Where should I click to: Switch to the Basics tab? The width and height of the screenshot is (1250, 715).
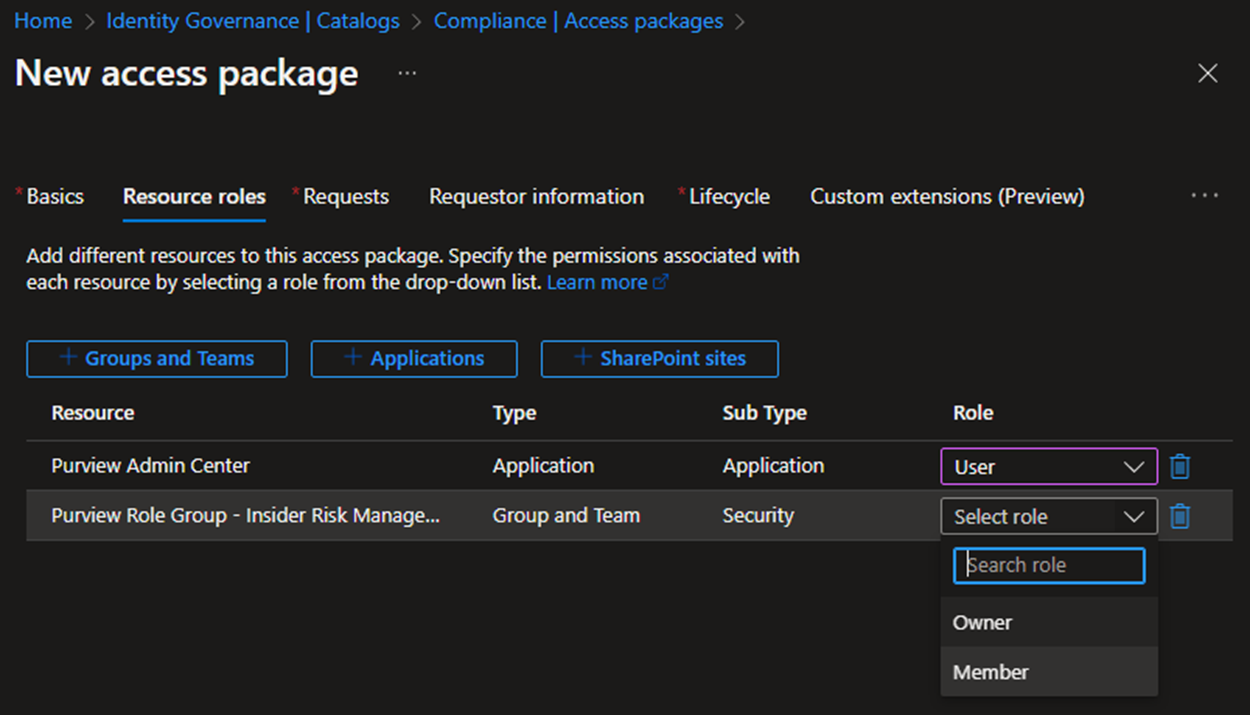point(55,196)
